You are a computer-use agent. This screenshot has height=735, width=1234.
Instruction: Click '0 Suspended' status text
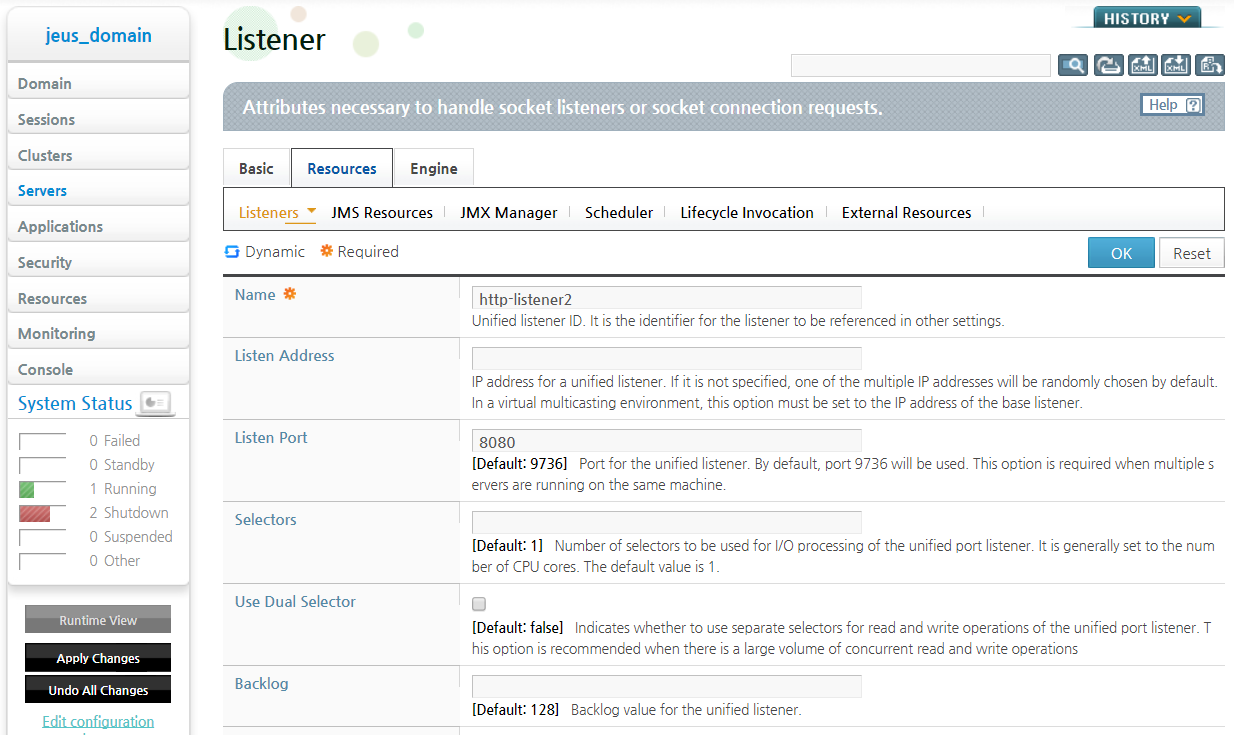[x=131, y=537]
